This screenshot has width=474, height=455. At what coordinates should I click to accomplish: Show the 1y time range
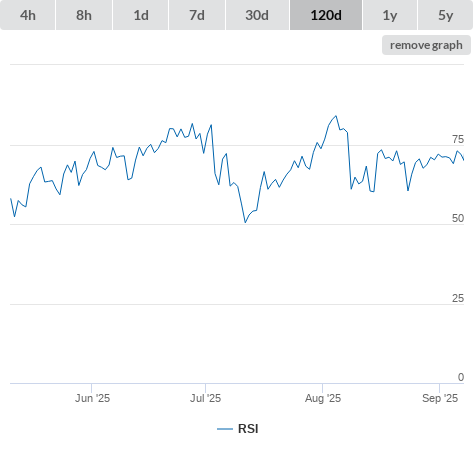390,15
